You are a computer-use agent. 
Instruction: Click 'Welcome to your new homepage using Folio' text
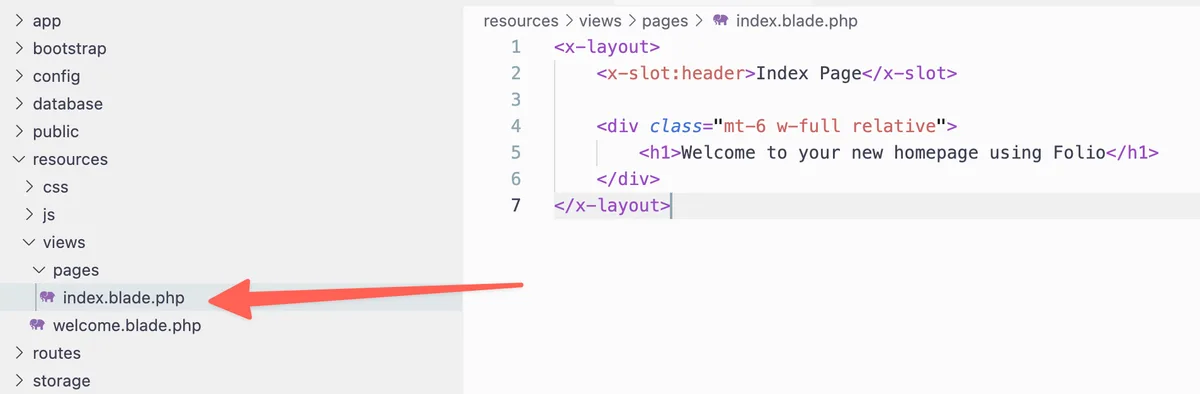[x=892, y=153]
